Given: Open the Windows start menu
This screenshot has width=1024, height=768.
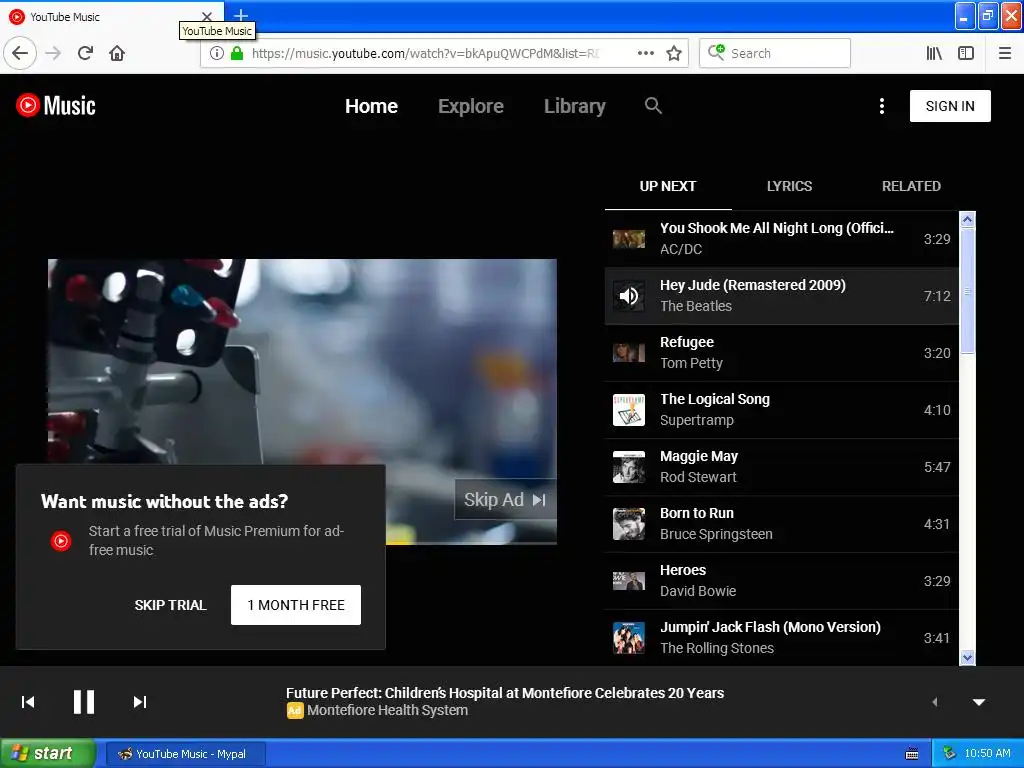Looking at the screenshot, I should (48, 754).
